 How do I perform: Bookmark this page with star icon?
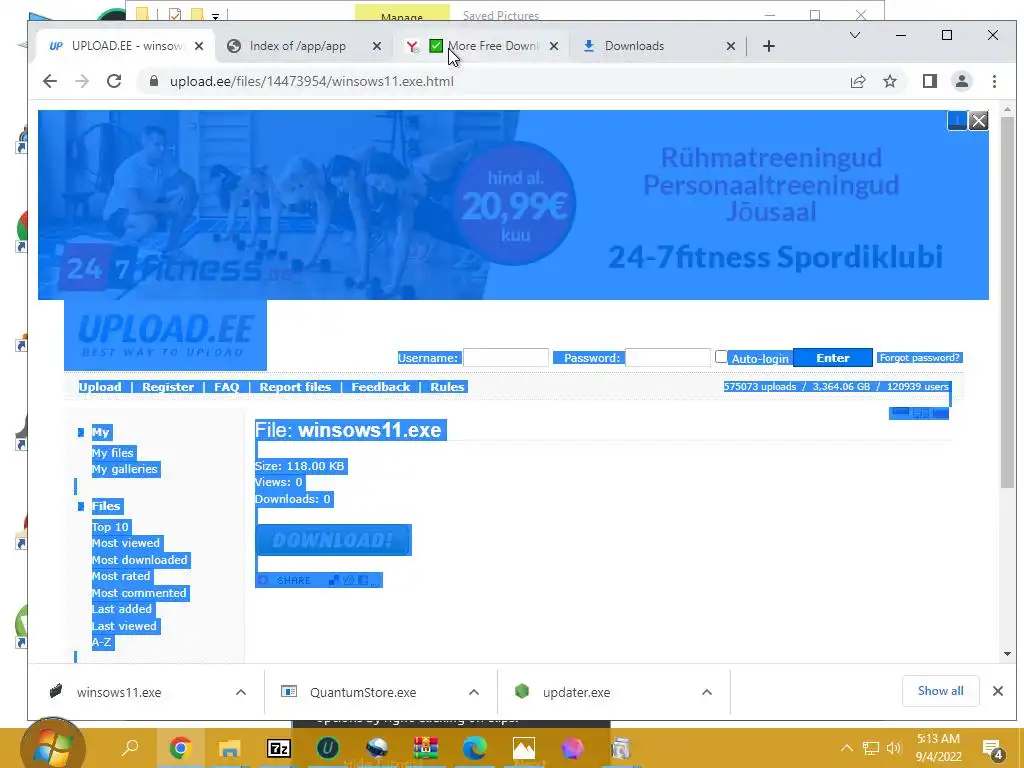tap(889, 81)
